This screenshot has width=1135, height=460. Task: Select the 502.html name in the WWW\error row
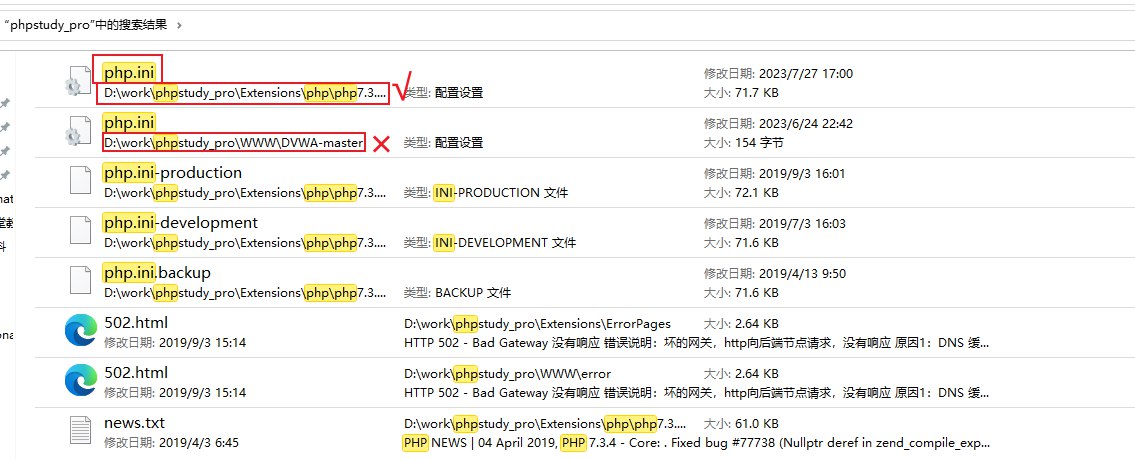point(136,372)
